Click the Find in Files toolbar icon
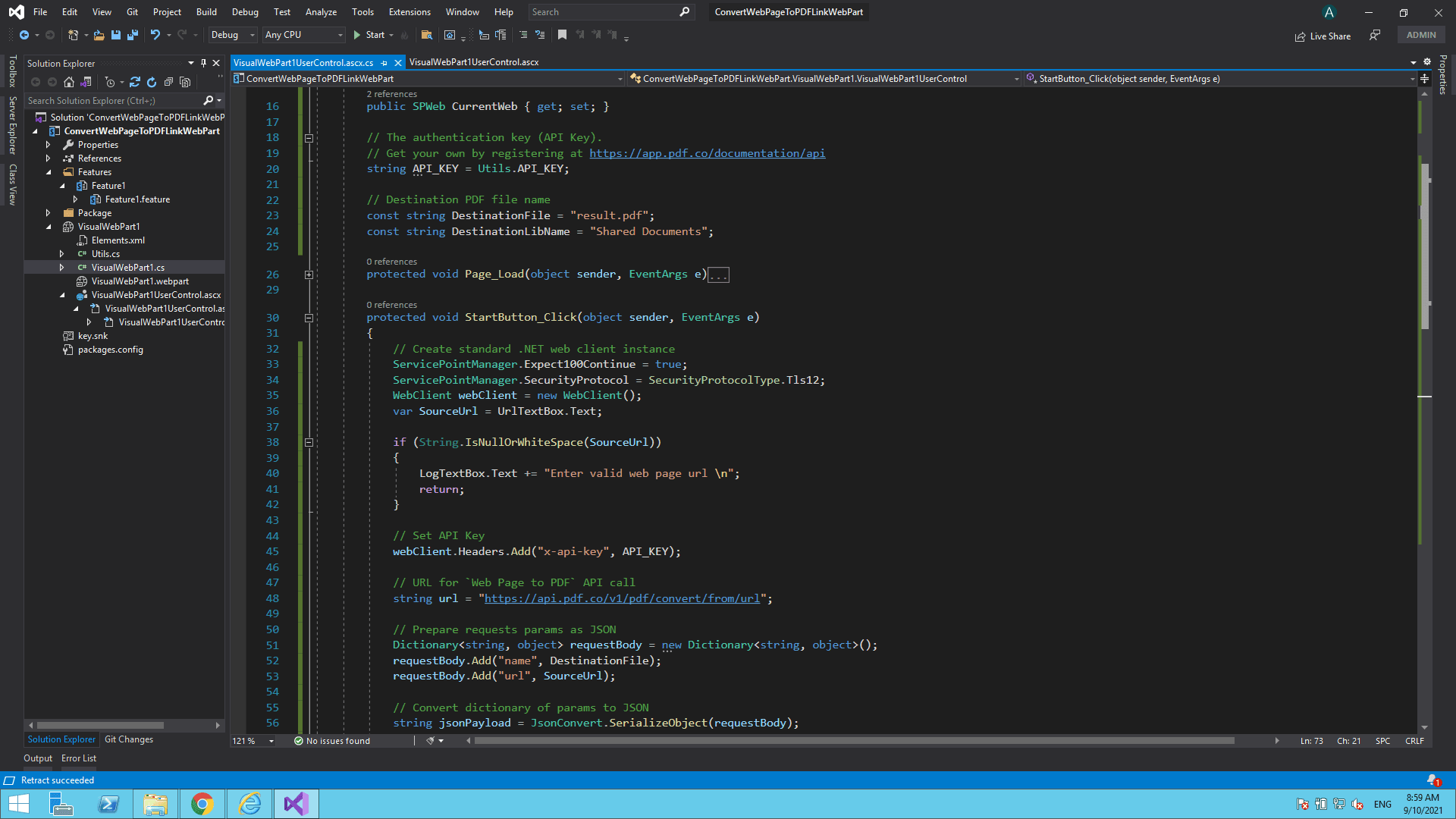This screenshot has width=1456, height=819. (x=427, y=35)
